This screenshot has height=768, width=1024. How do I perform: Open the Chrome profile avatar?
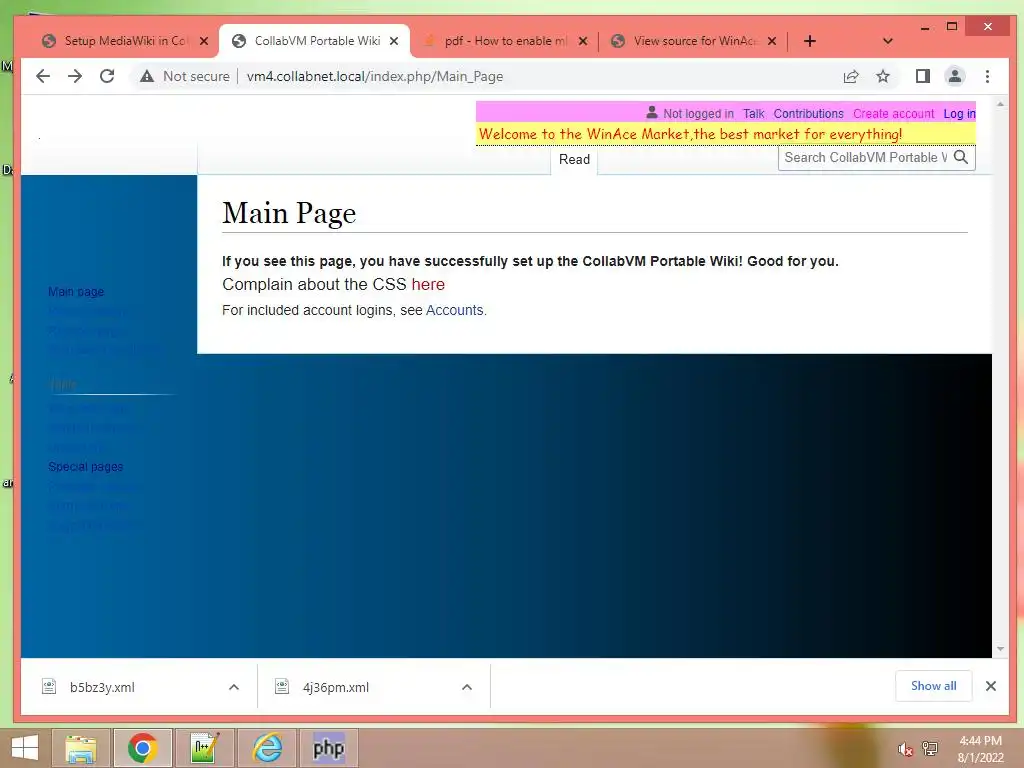(955, 76)
